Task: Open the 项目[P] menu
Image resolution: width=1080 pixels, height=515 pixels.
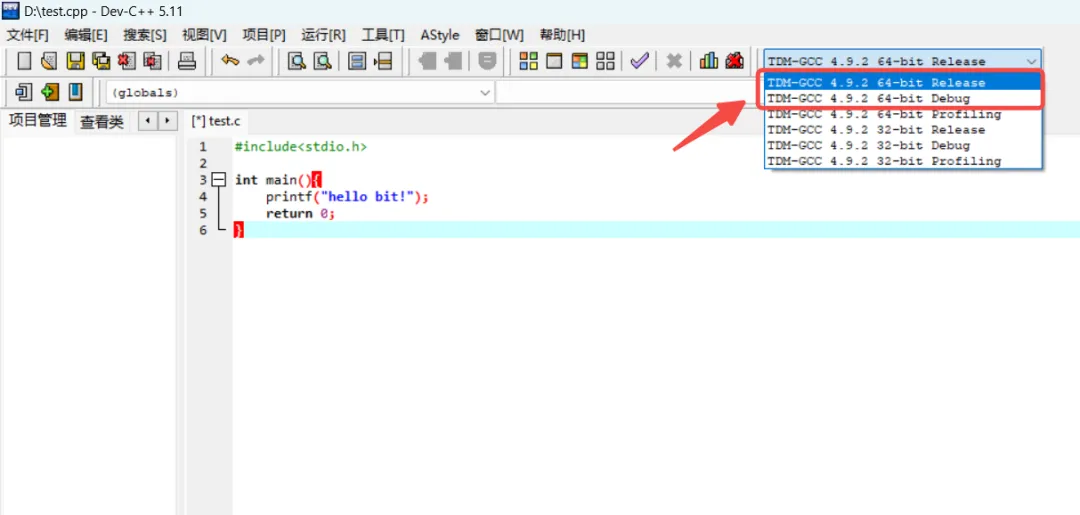Action: (x=264, y=35)
